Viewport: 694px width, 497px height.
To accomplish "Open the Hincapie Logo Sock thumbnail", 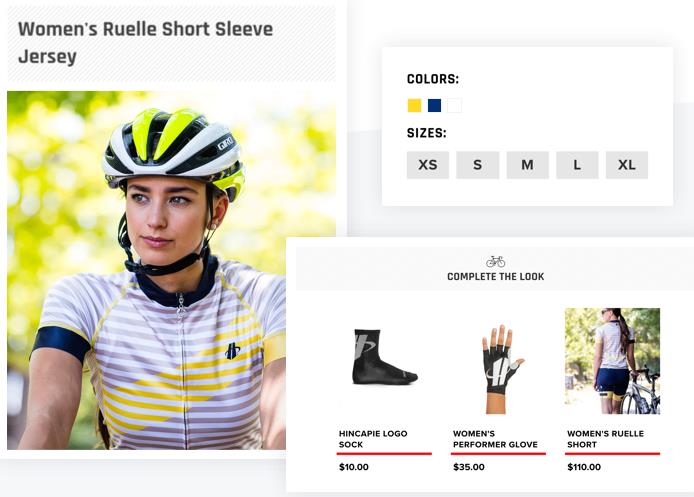I will pyautogui.click(x=383, y=357).
